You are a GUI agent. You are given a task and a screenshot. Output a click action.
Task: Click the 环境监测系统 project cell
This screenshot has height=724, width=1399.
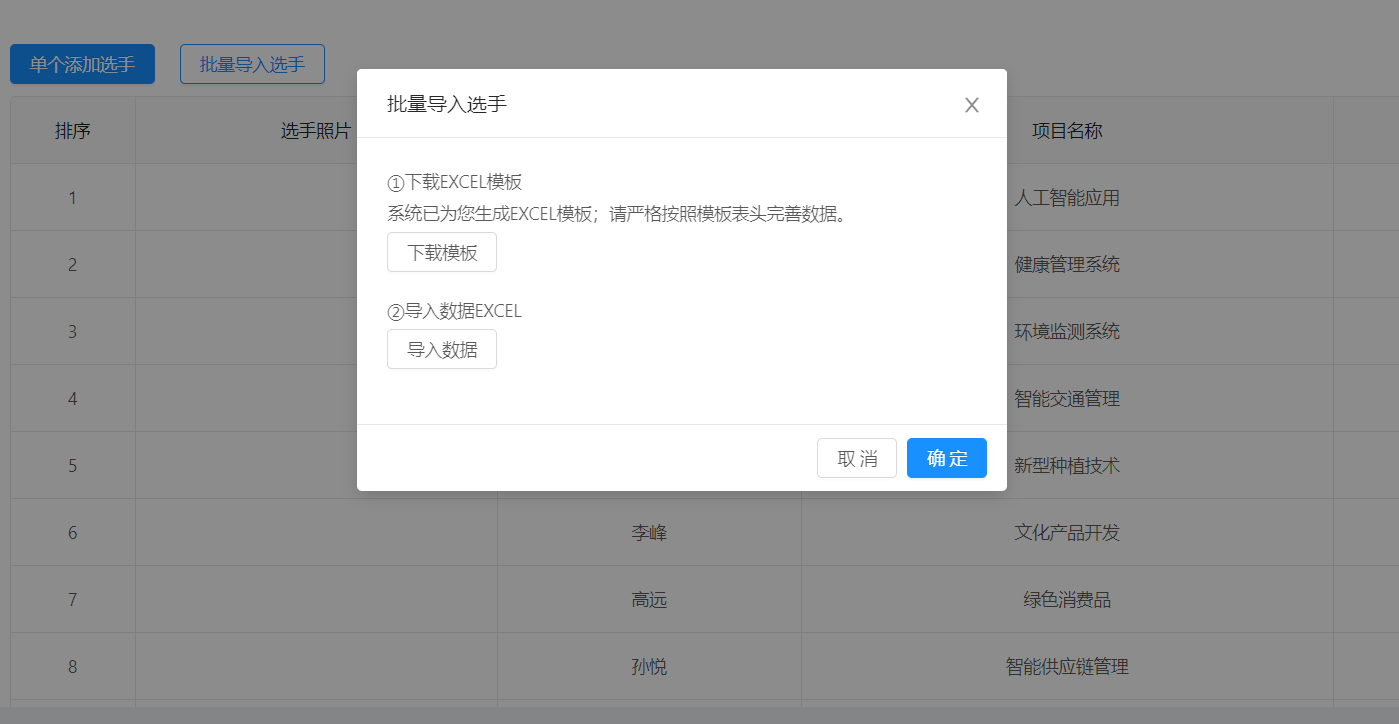coord(1067,331)
